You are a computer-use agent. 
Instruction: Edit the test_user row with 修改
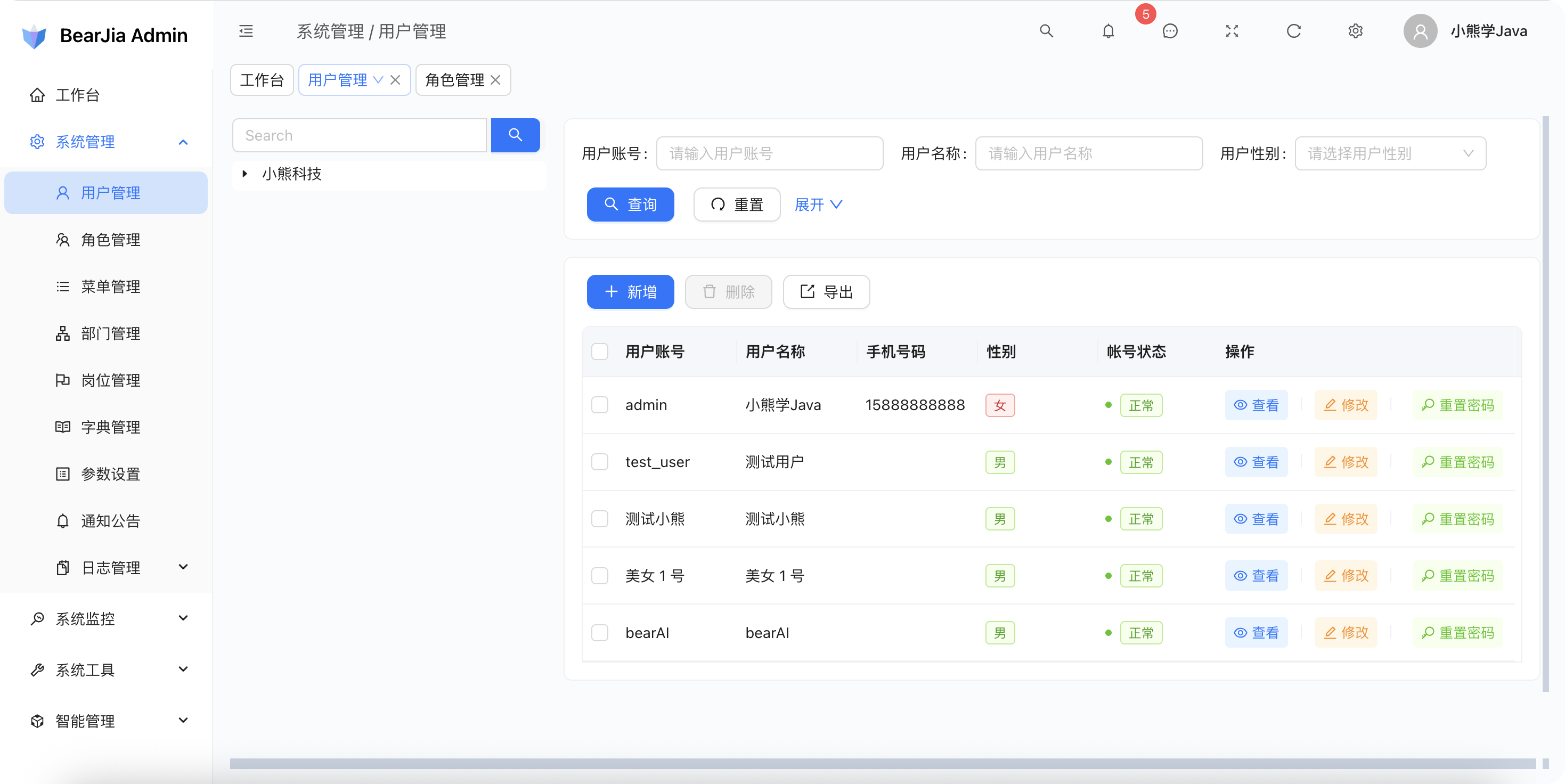pyautogui.click(x=1345, y=462)
